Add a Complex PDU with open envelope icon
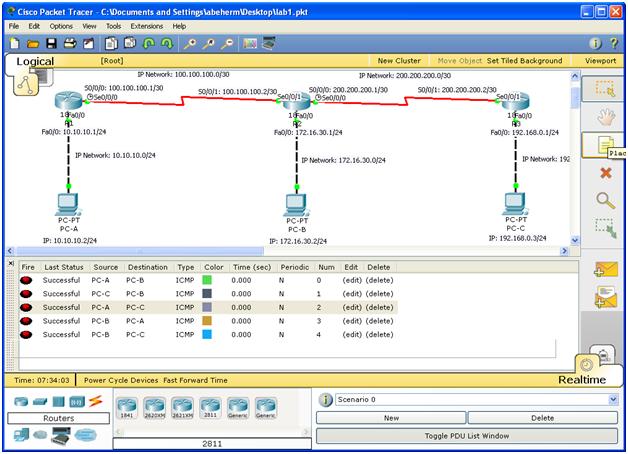 tap(606, 297)
